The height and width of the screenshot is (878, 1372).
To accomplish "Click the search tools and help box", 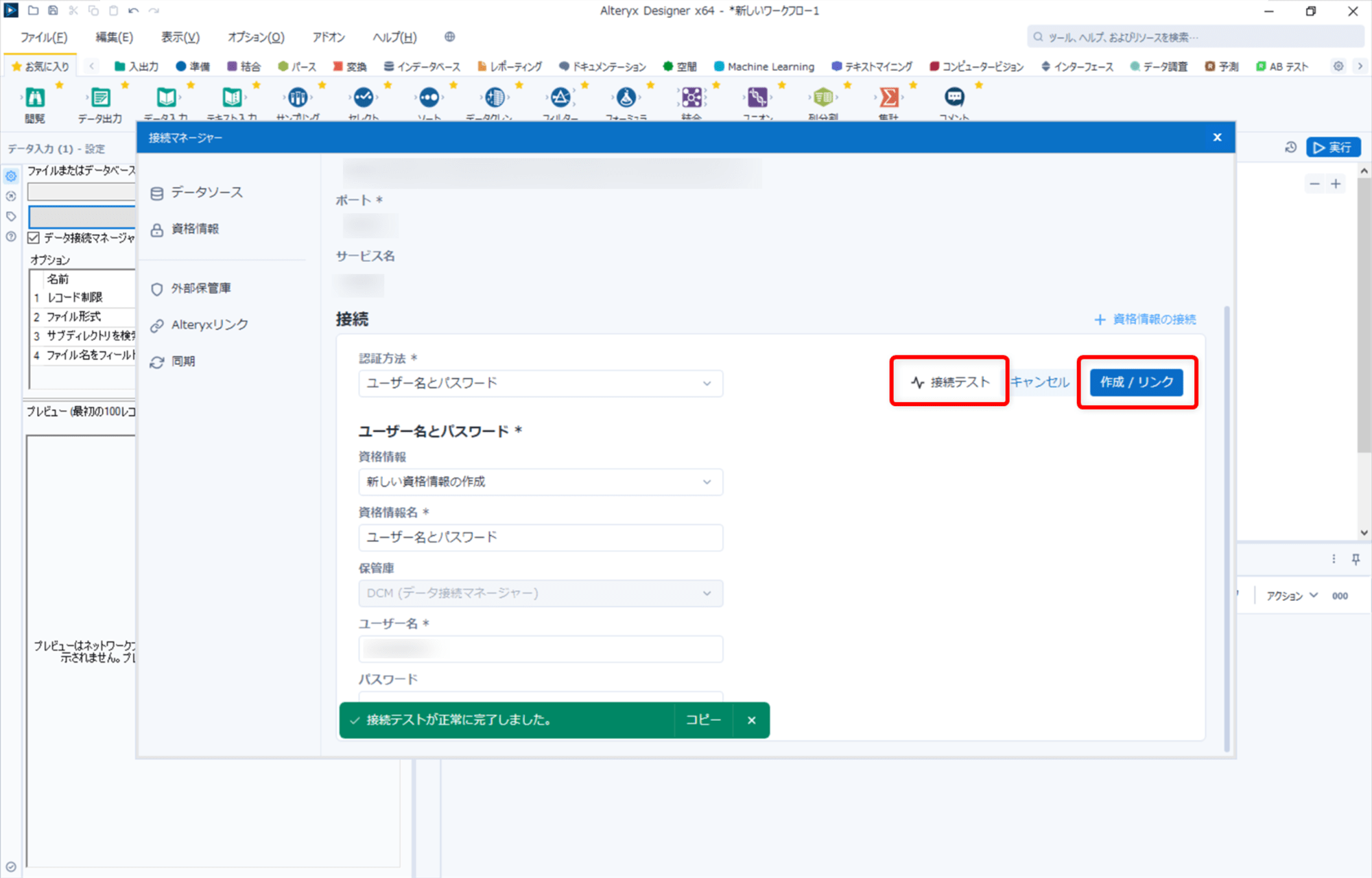I will coord(1194,37).
